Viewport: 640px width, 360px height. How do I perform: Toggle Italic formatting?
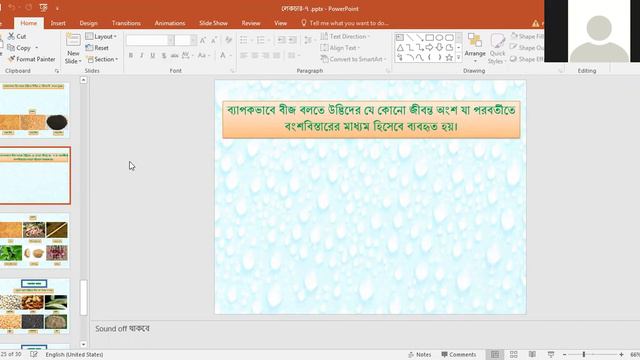[142, 56]
